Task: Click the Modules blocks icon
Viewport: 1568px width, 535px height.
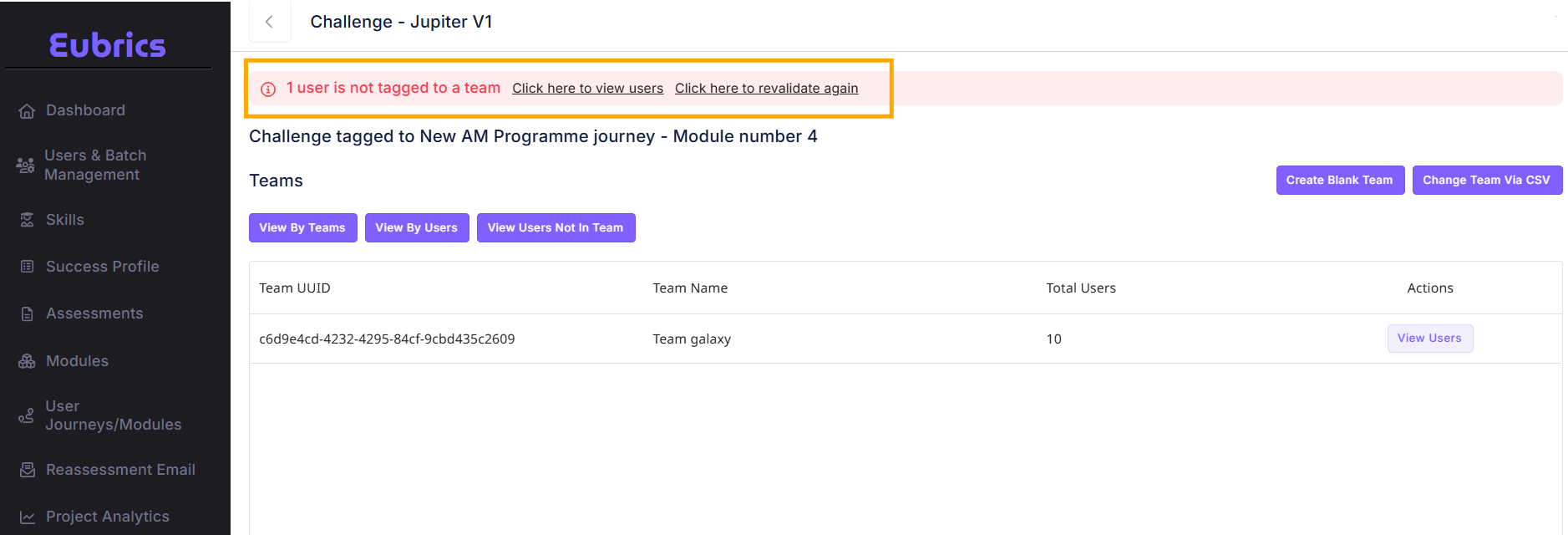Action: click(27, 361)
